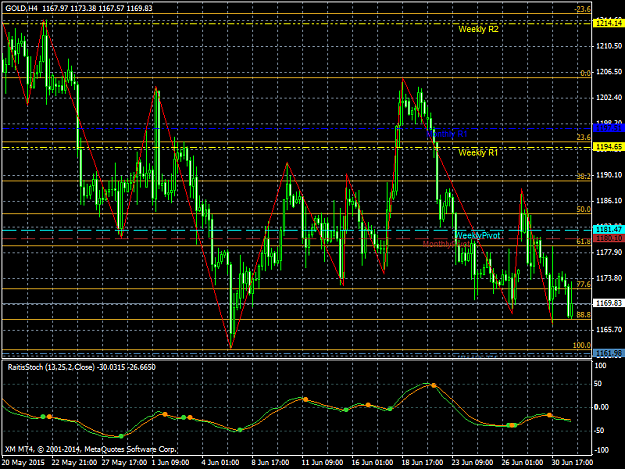Click the 23 Jun 09:00 time label
Screen dimensions: 625x469
point(472,462)
